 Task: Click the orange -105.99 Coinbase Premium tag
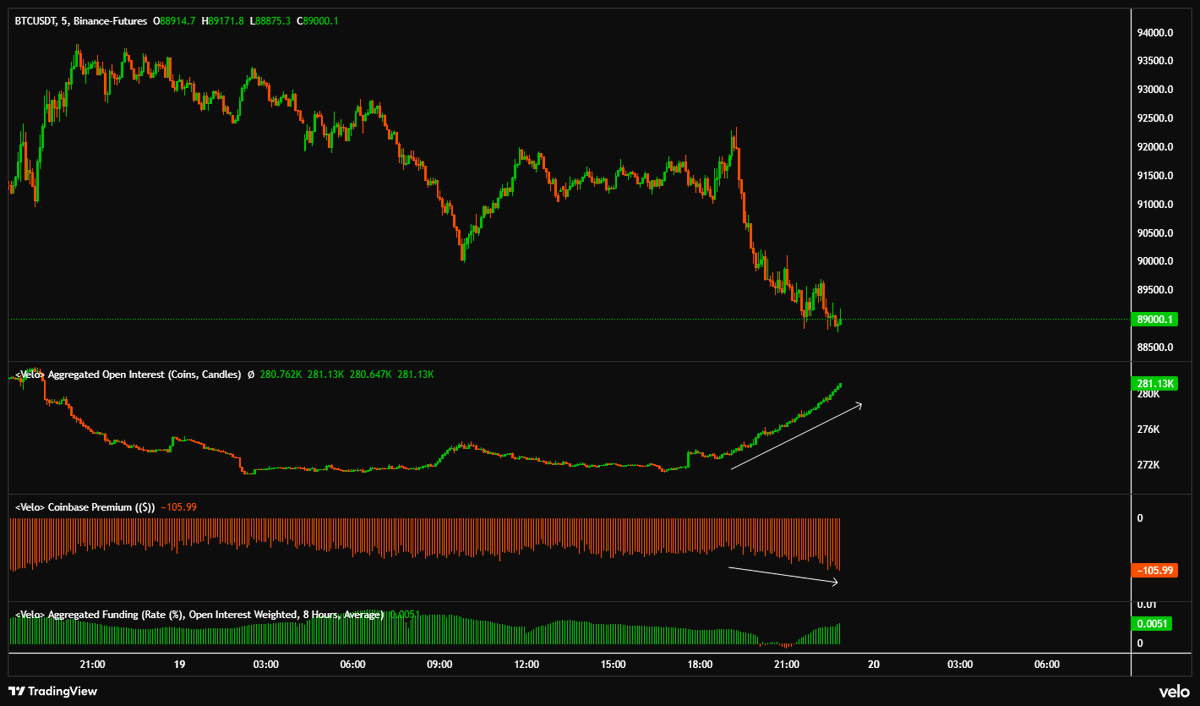click(x=1154, y=568)
